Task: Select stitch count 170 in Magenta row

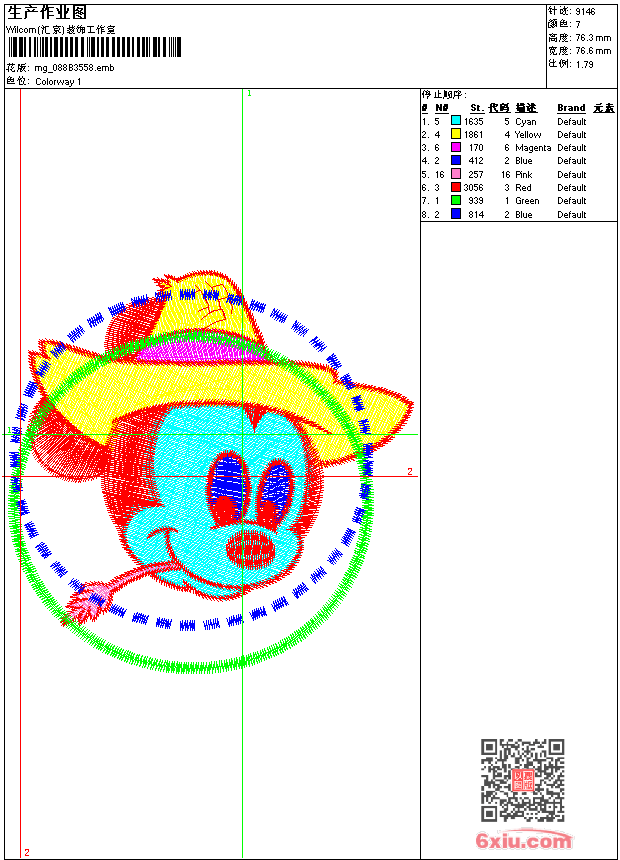Action: coord(476,148)
